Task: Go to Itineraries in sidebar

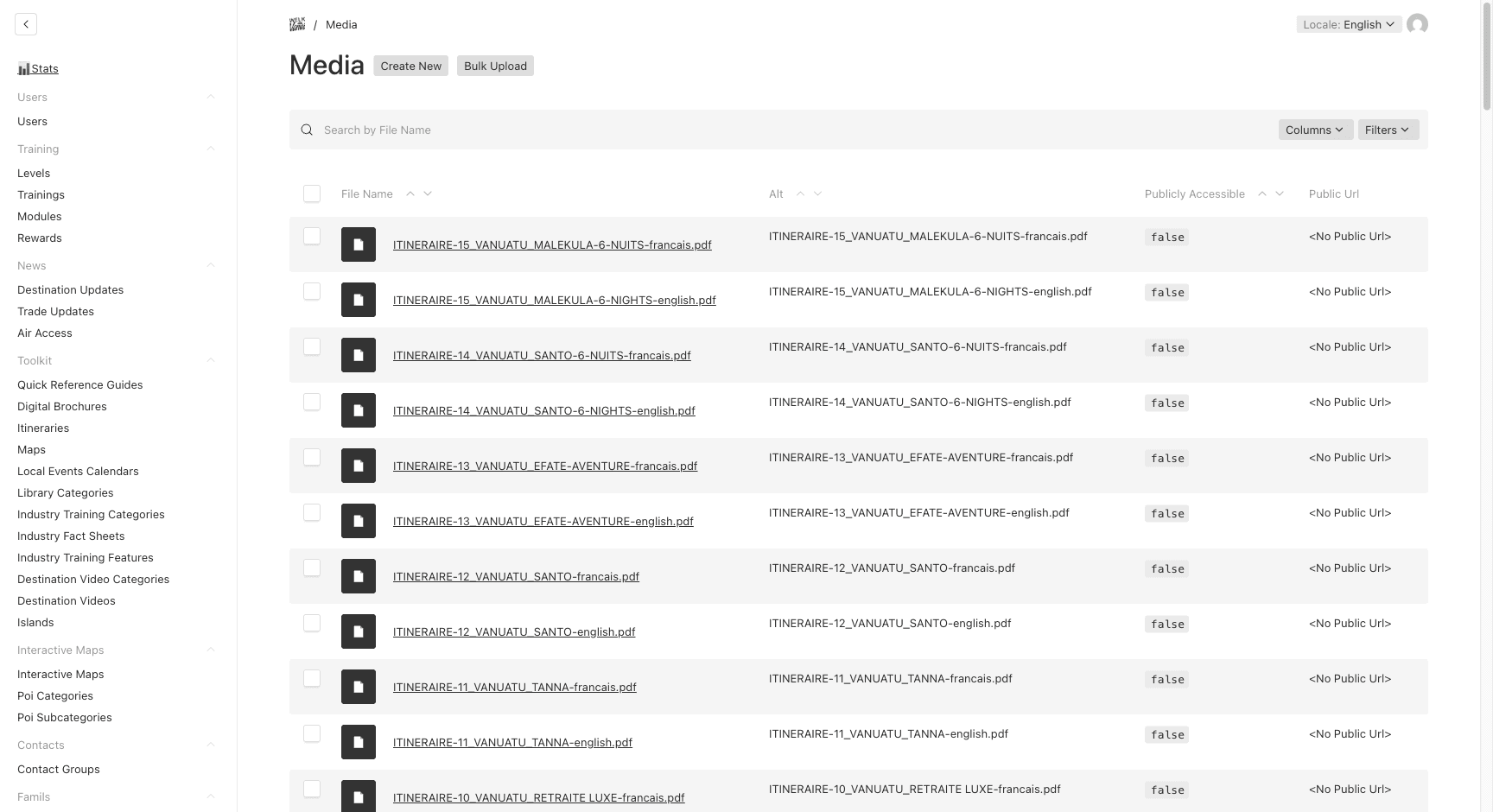Action: point(43,428)
